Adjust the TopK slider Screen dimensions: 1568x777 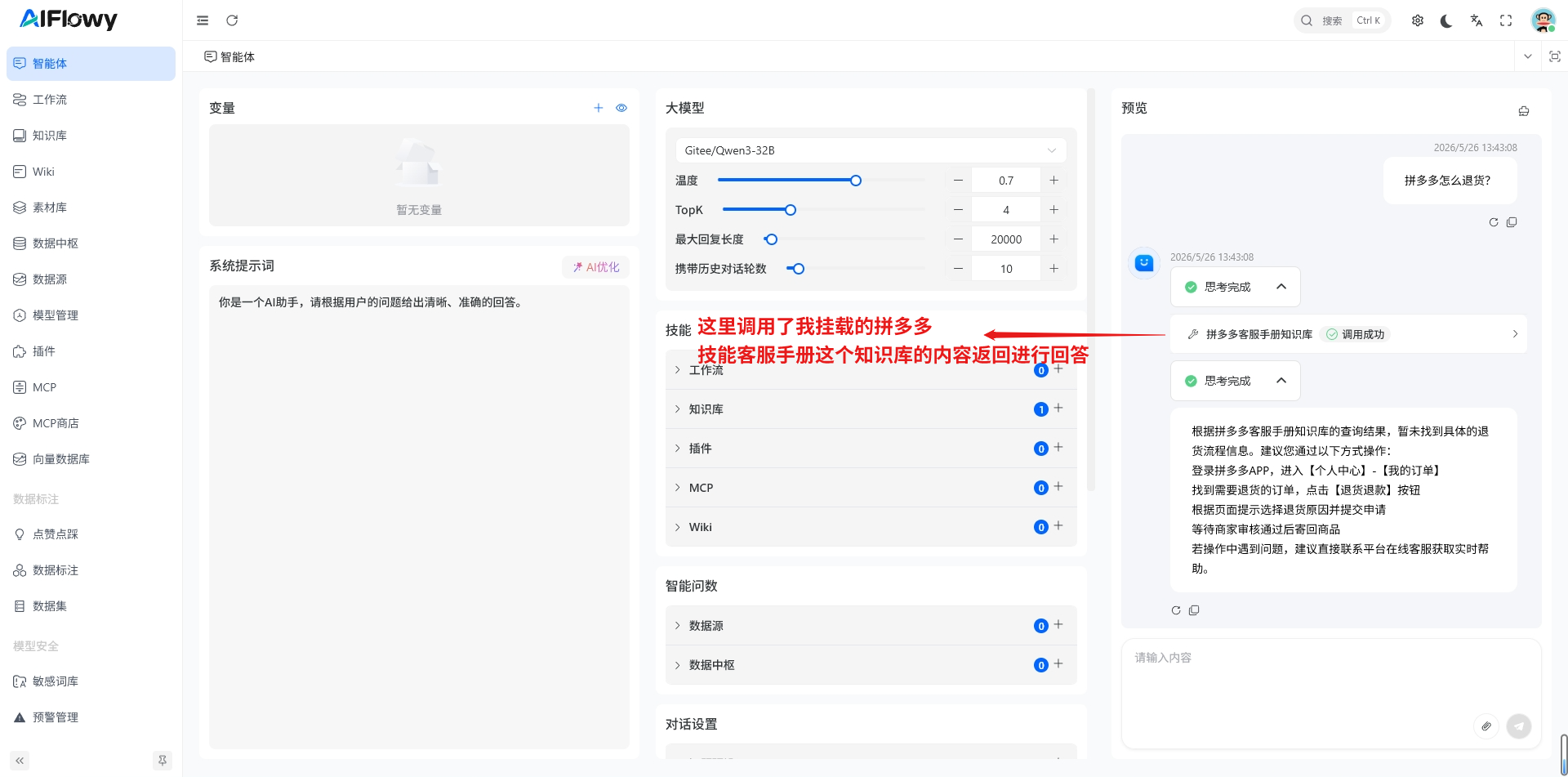coord(791,210)
